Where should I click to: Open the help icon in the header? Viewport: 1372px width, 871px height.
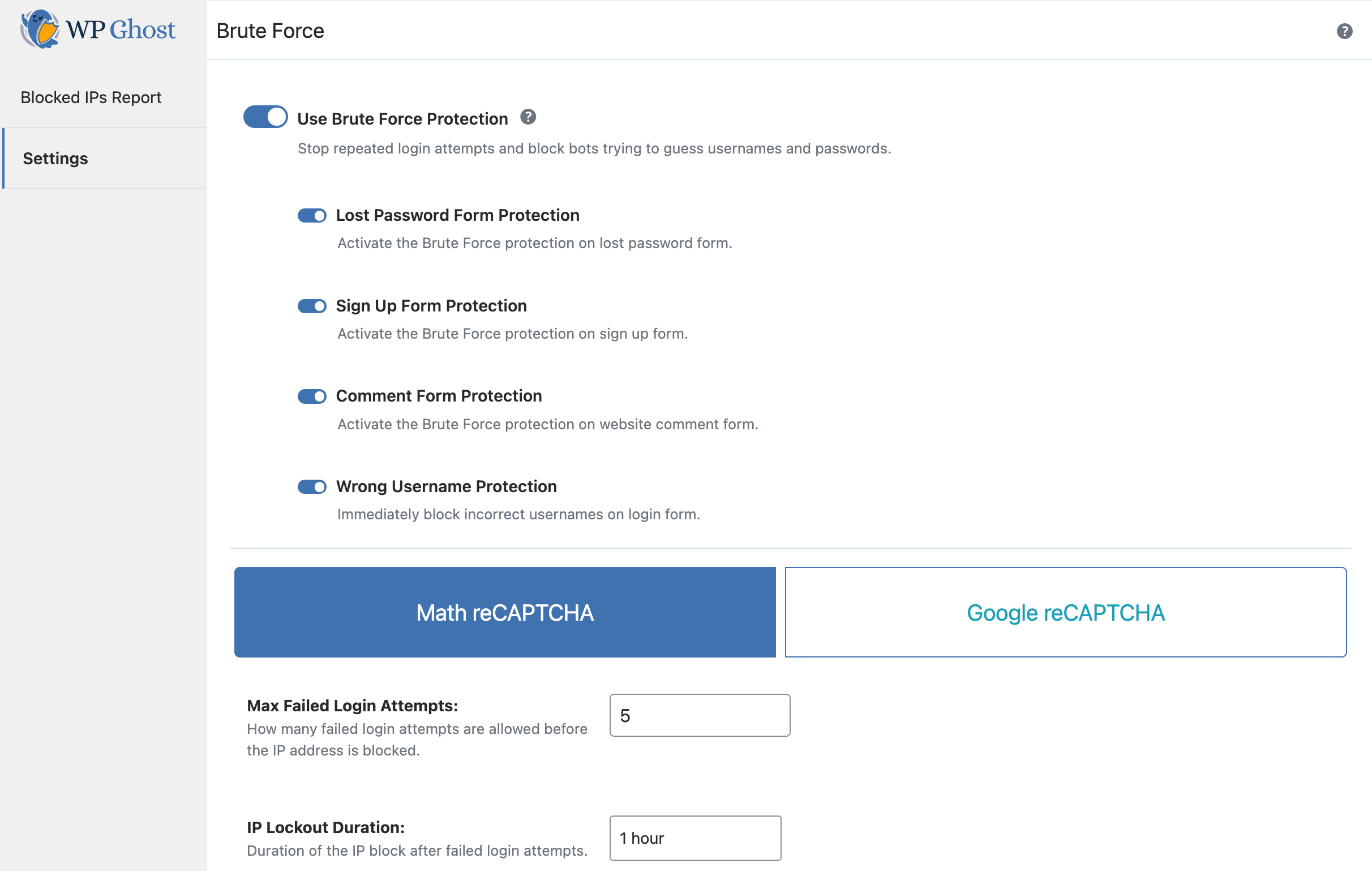[1344, 31]
